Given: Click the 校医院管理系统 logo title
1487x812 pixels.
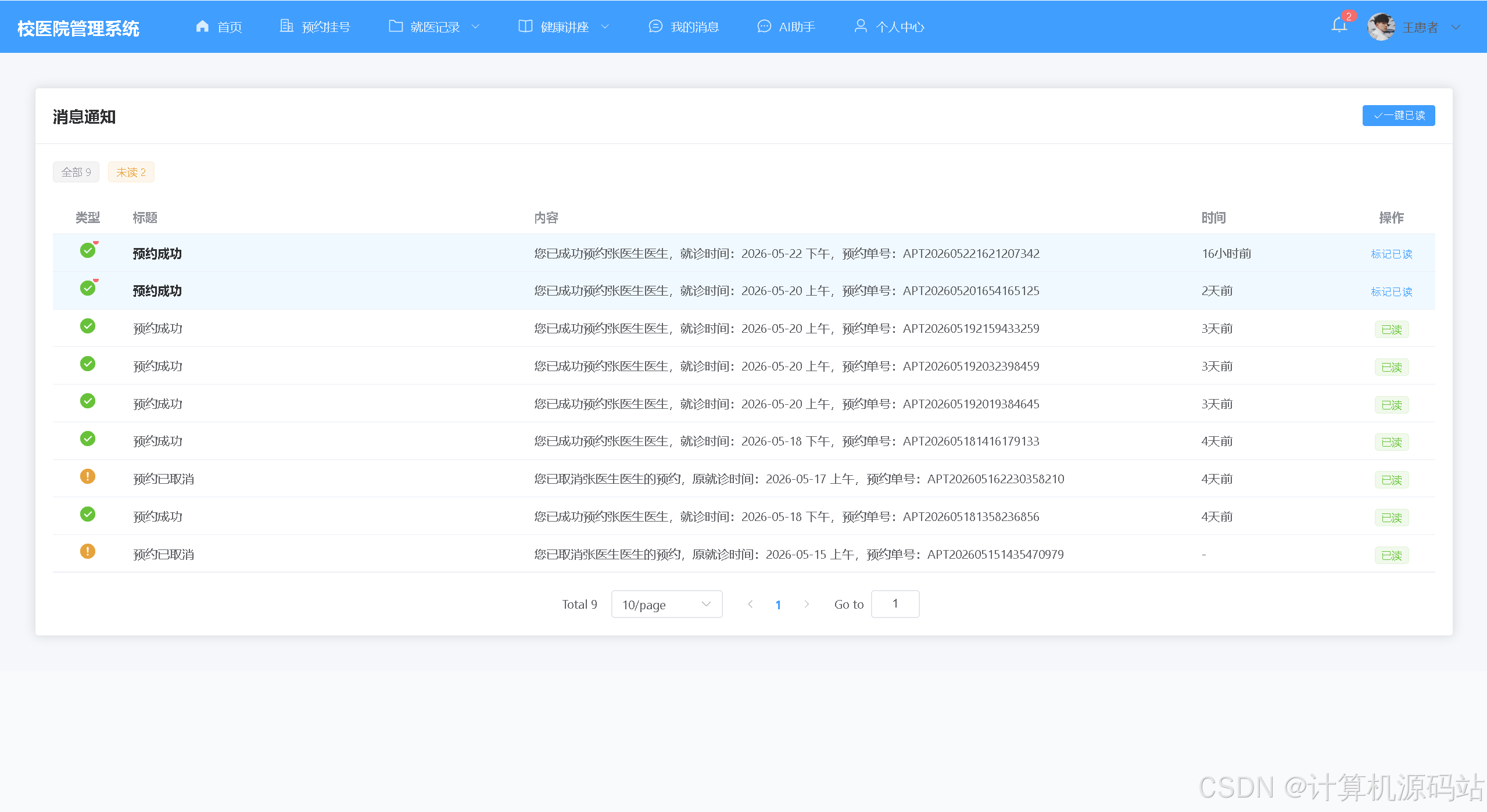Looking at the screenshot, I should tap(78, 28).
